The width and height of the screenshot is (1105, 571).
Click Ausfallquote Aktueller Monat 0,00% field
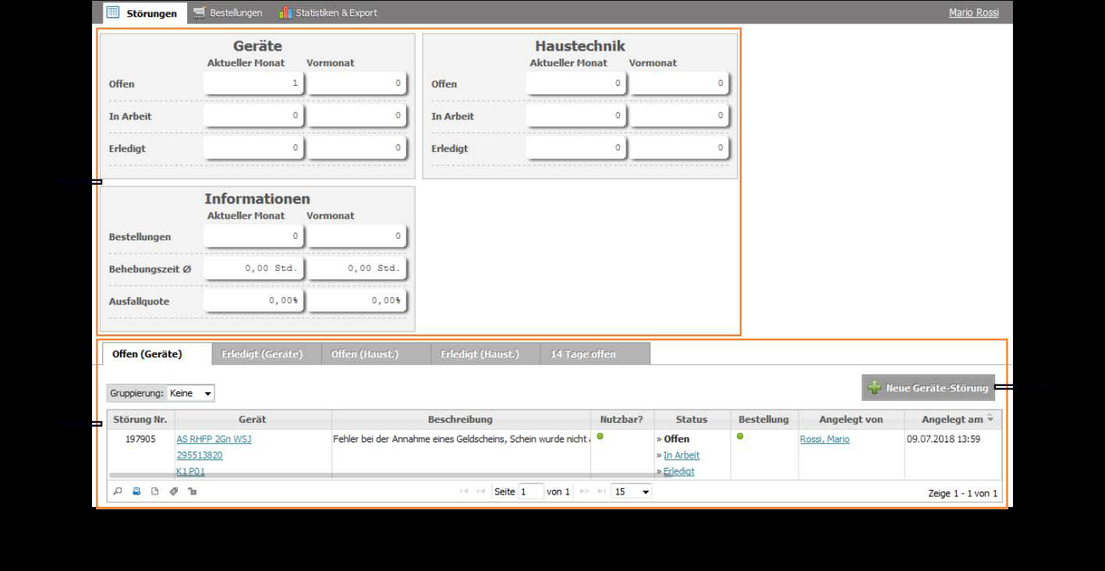(x=254, y=300)
